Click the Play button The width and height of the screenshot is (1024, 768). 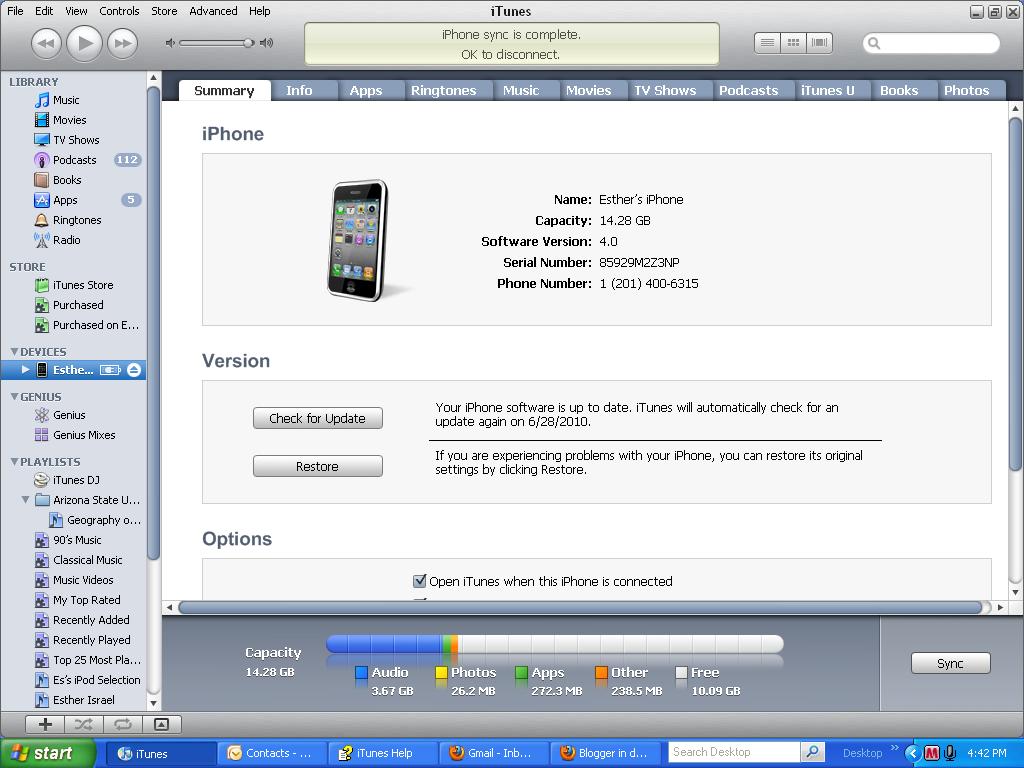(x=85, y=43)
